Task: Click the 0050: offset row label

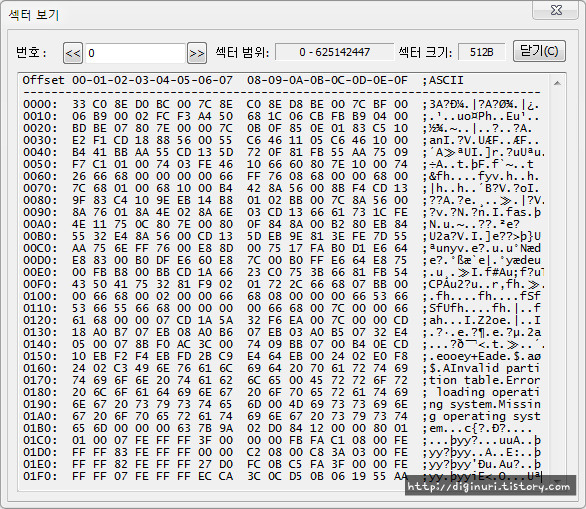Action: click(x=40, y=164)
